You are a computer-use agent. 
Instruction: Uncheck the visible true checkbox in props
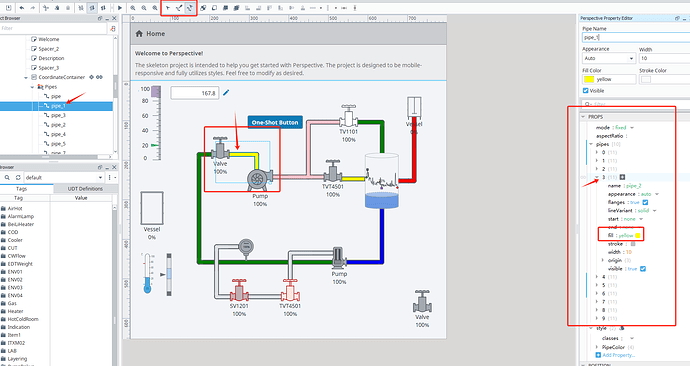643,269
